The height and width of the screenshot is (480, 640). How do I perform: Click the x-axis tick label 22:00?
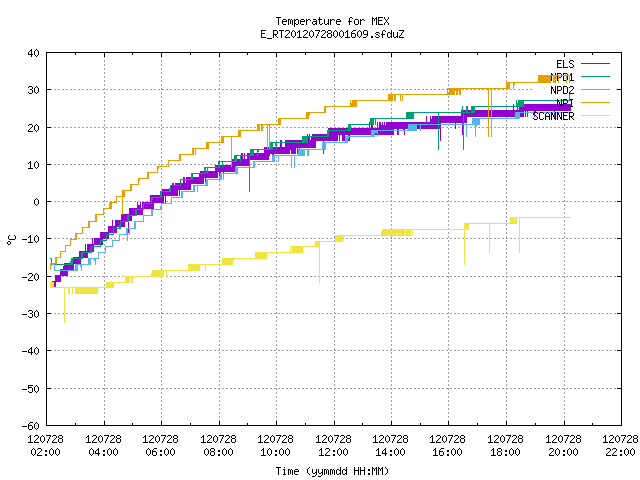pyautogui.click(x=620, y=452)
